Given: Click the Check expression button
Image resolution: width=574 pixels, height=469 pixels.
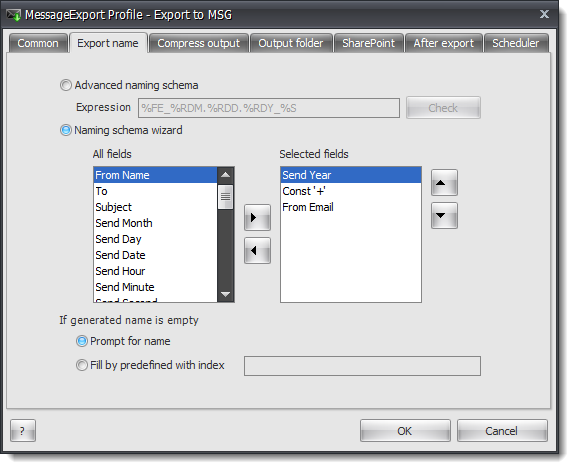Looking at the screenshot, I should pyautogui.click(x=443, y=108).
